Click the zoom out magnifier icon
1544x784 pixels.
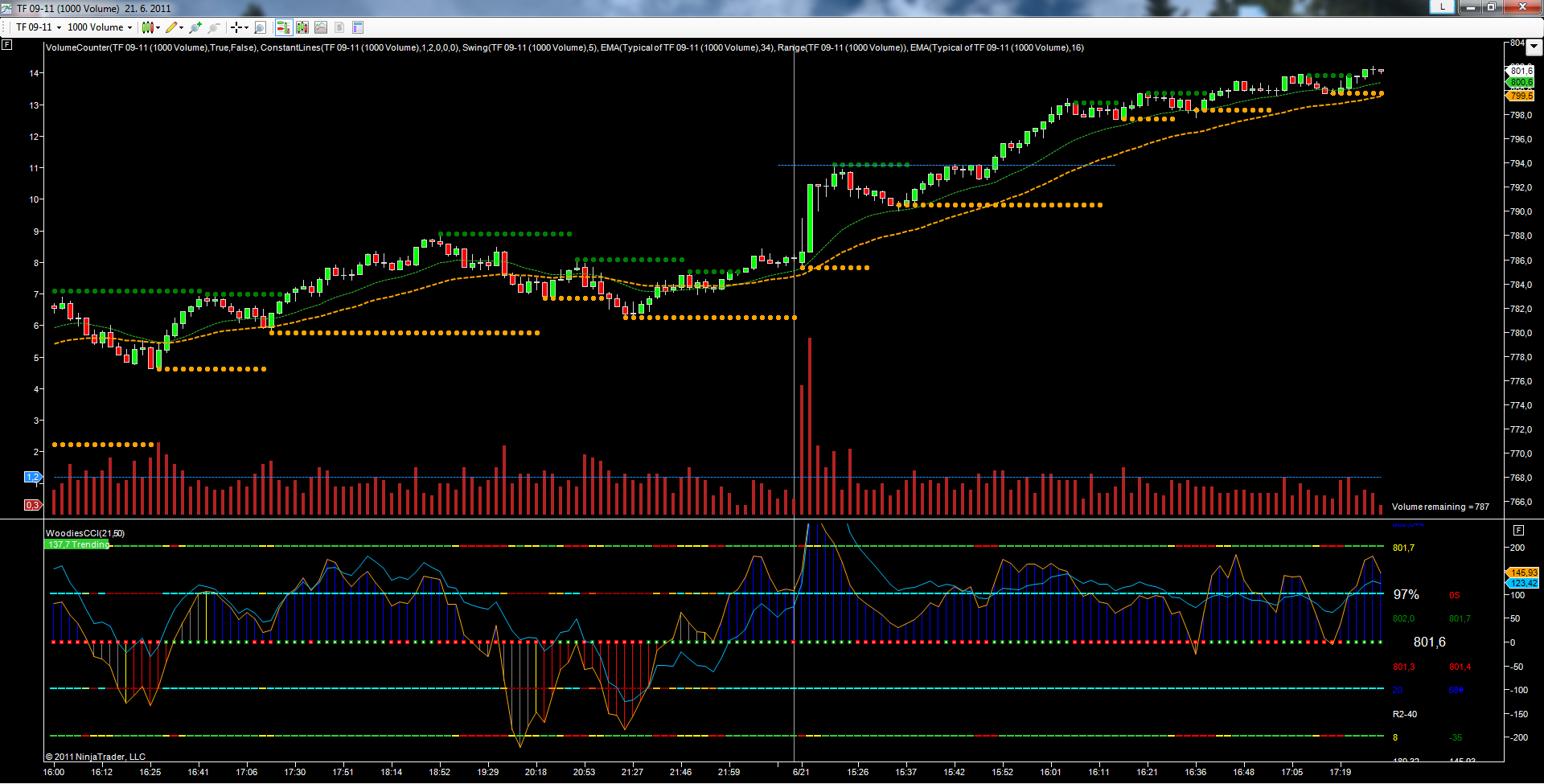pos(214,27)
